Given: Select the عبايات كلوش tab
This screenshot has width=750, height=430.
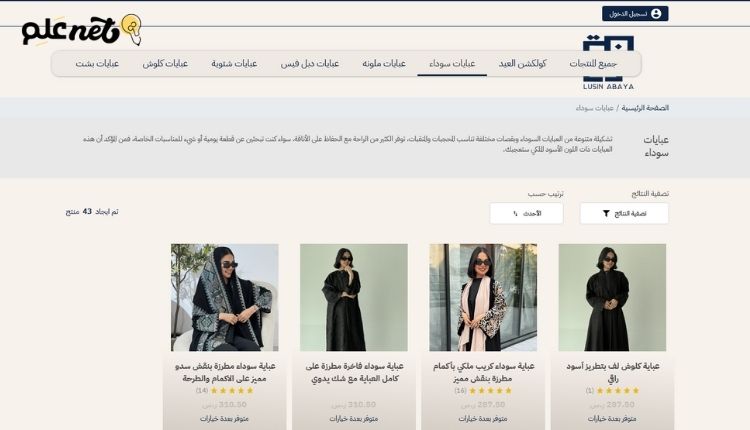Looking at the screenshot, I should tap(165, 63).
